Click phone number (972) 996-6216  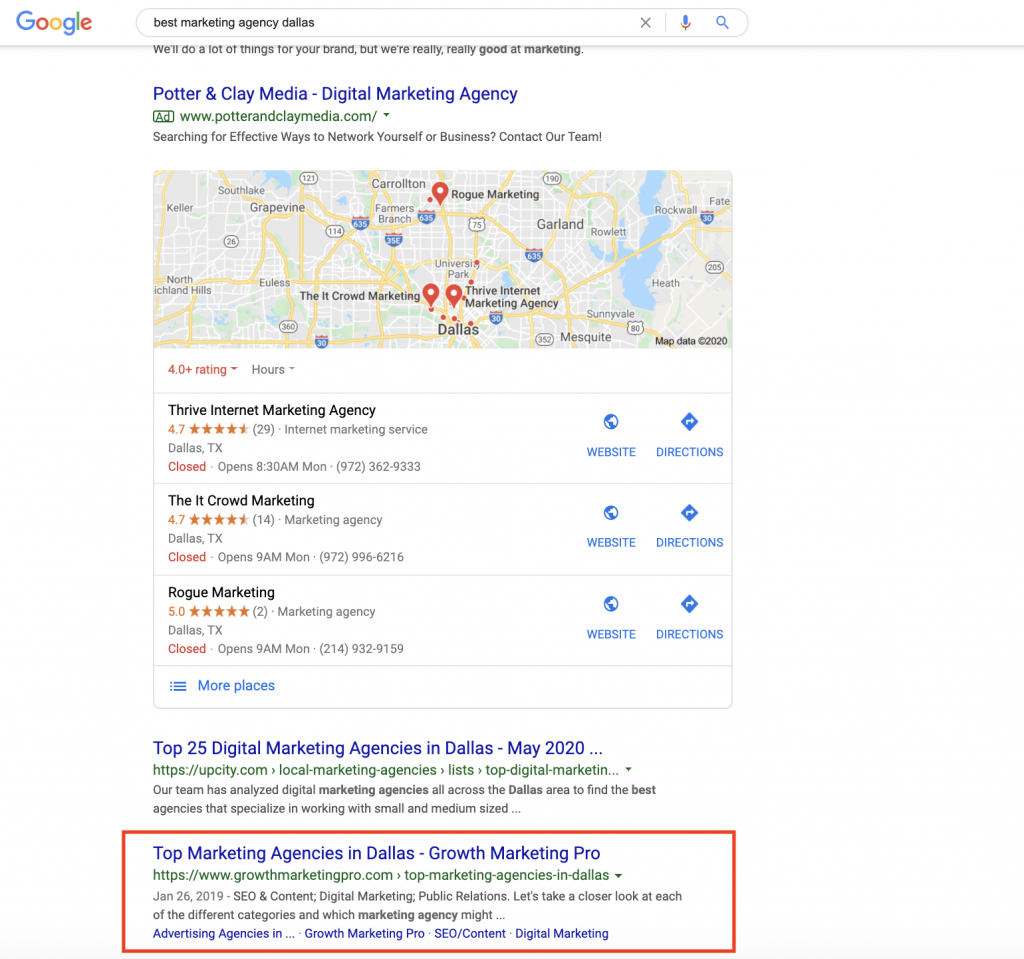tap(361, 557)
